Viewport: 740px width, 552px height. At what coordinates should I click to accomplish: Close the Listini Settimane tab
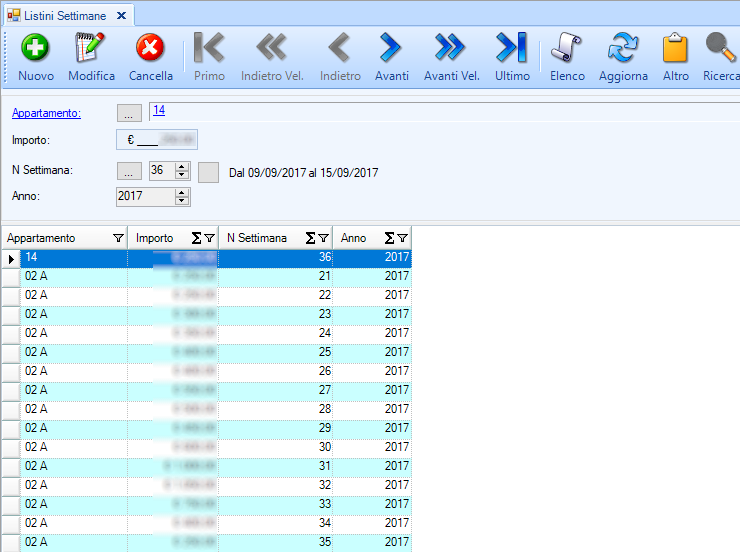121,15
